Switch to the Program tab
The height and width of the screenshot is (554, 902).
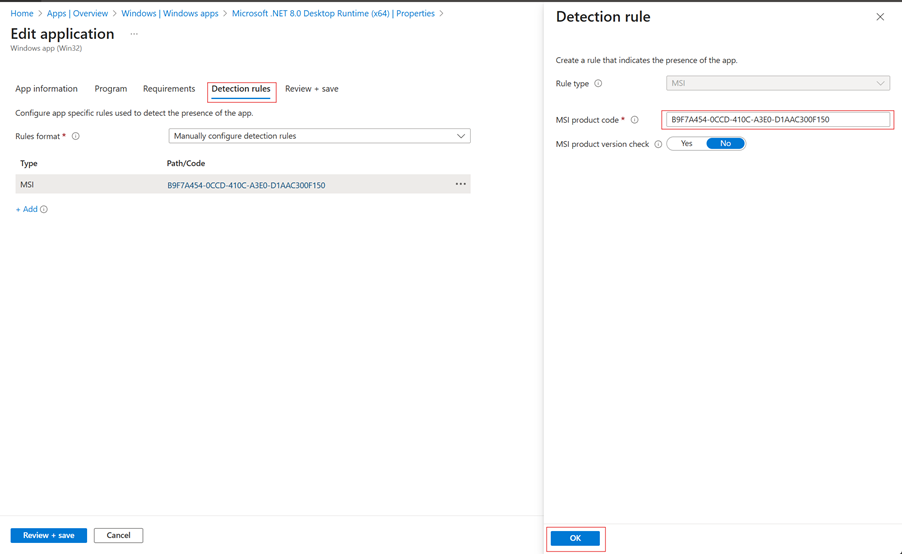pos(110,89)
